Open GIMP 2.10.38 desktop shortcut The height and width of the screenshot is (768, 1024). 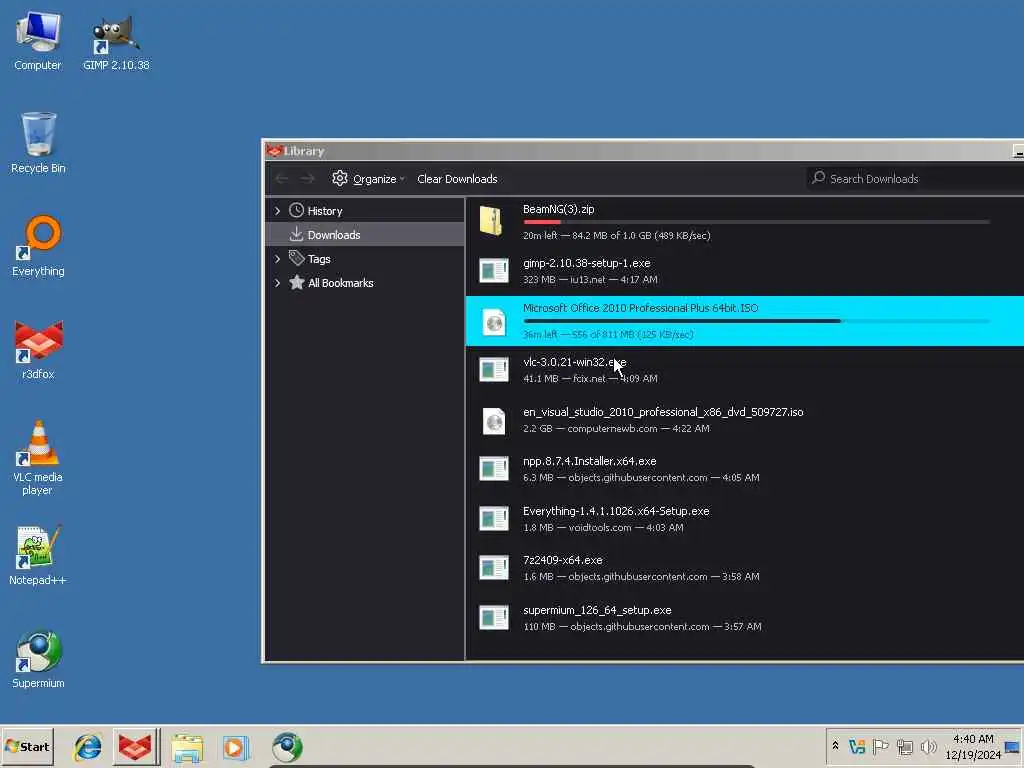coord(116,40)
